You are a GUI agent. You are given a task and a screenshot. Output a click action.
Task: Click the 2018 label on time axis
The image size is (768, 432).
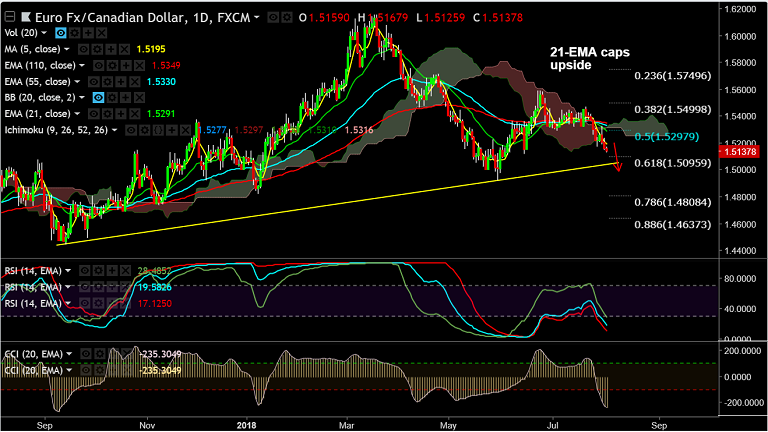(246, 425)
